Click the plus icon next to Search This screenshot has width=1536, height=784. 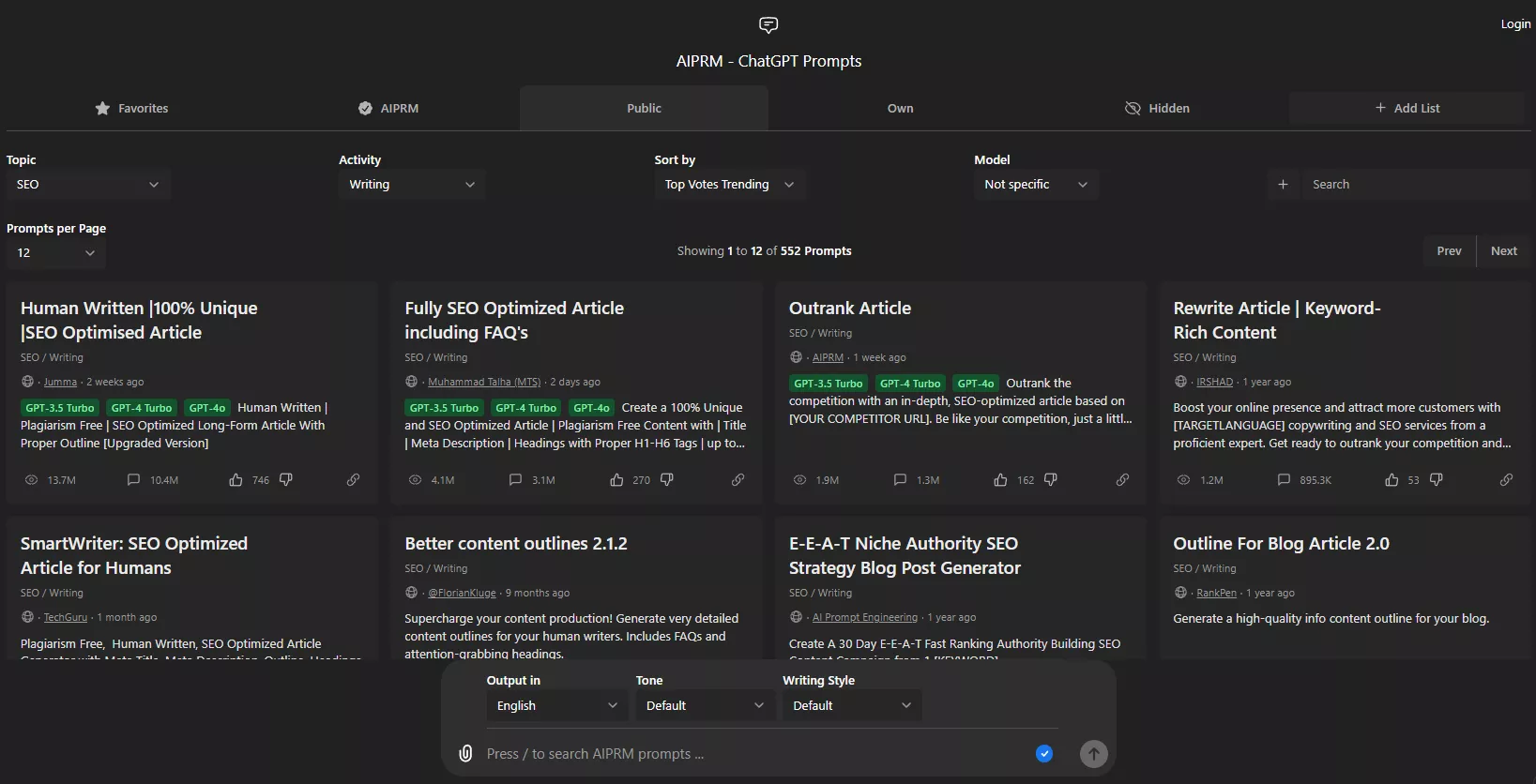tap(1283, 185)
